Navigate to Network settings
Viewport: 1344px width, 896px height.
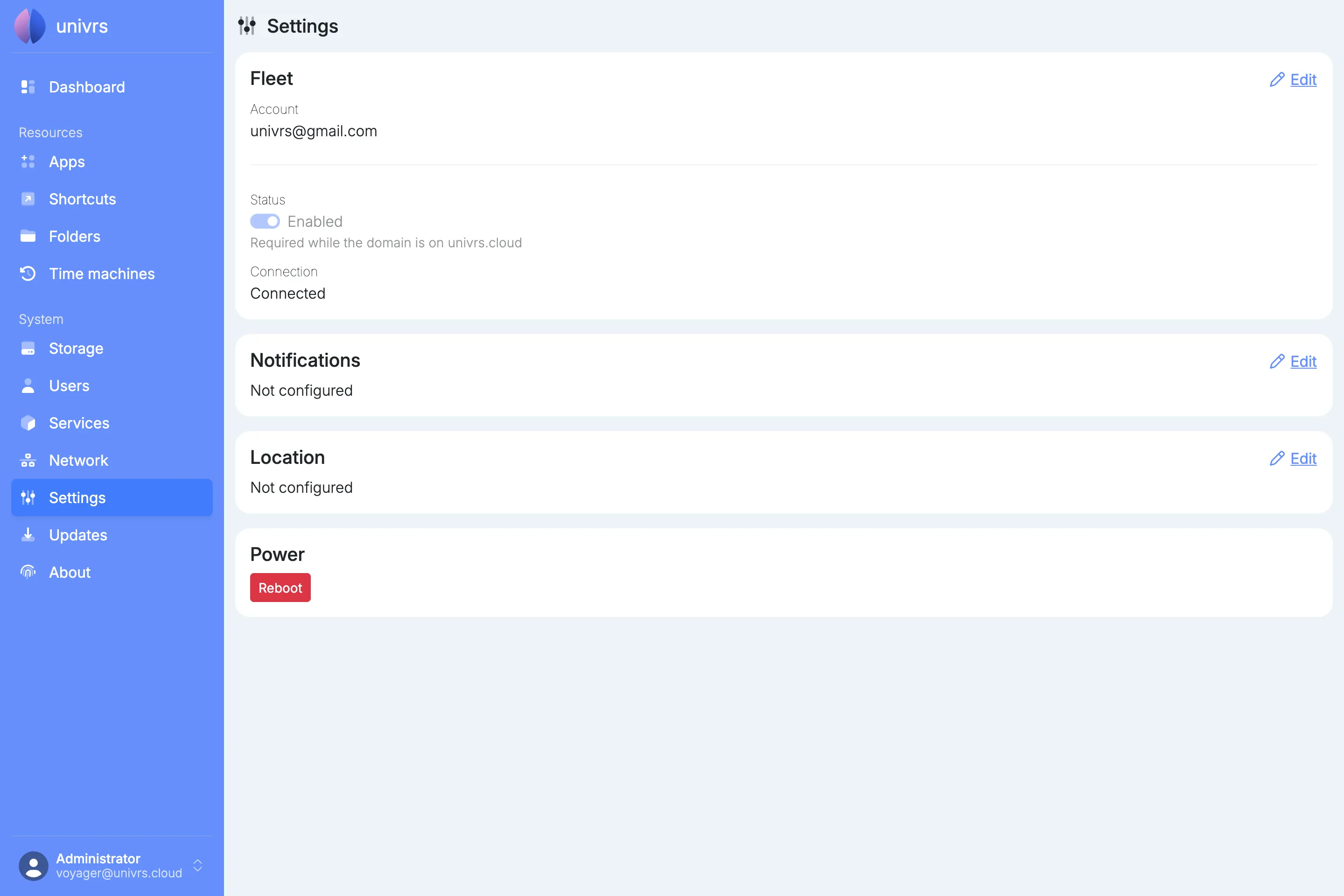point(112,460)
